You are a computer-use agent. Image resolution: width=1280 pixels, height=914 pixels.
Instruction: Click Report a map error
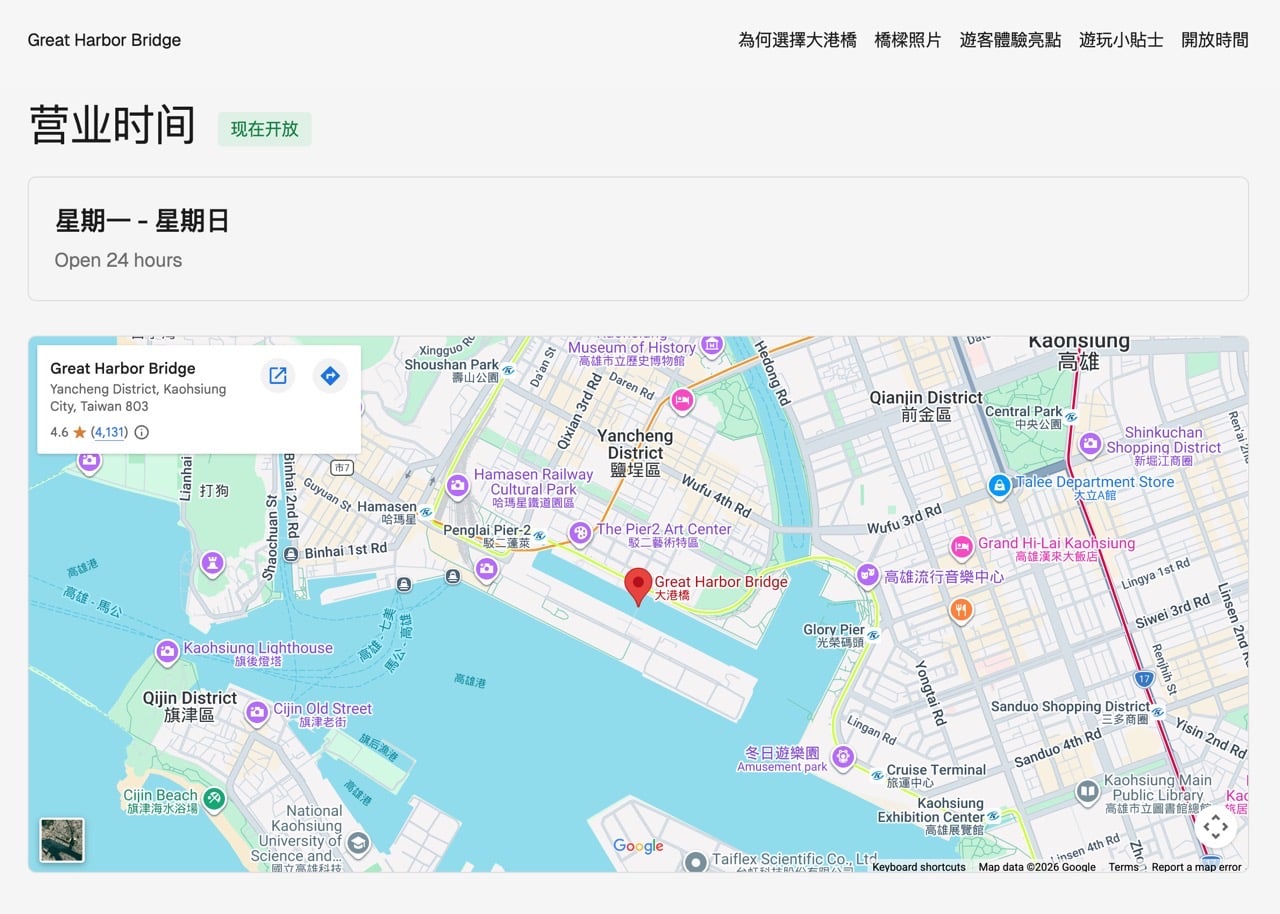(x=1196, y=867)
